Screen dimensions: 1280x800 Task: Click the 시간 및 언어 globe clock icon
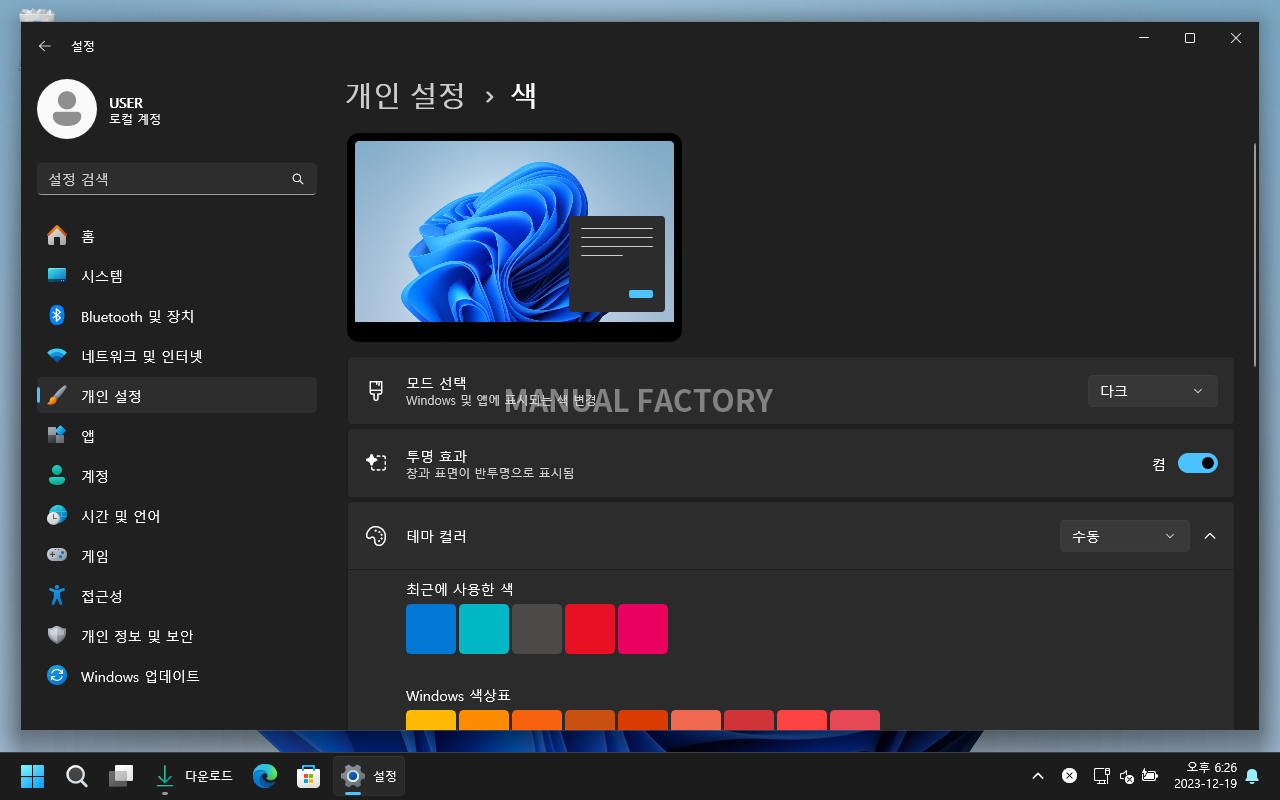tap(57, 516)
